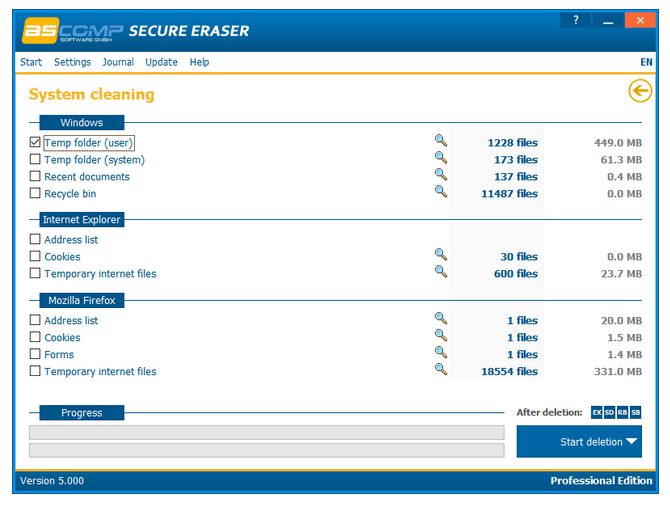Viewport: 670px width, 506px height.
Task: Check Mozilla Firefox Forms checkbox
Action: point(35,354)
